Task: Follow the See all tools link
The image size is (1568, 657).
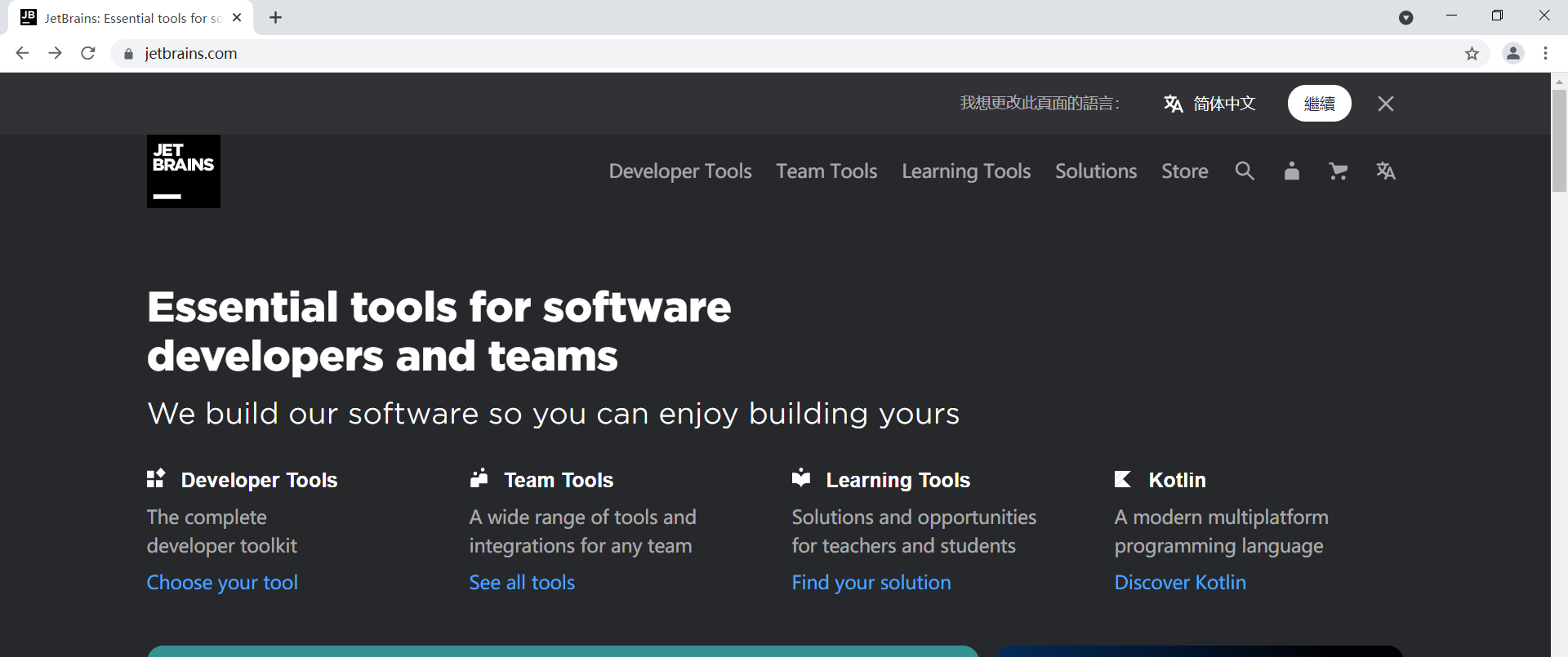Action: coord(522,583)
